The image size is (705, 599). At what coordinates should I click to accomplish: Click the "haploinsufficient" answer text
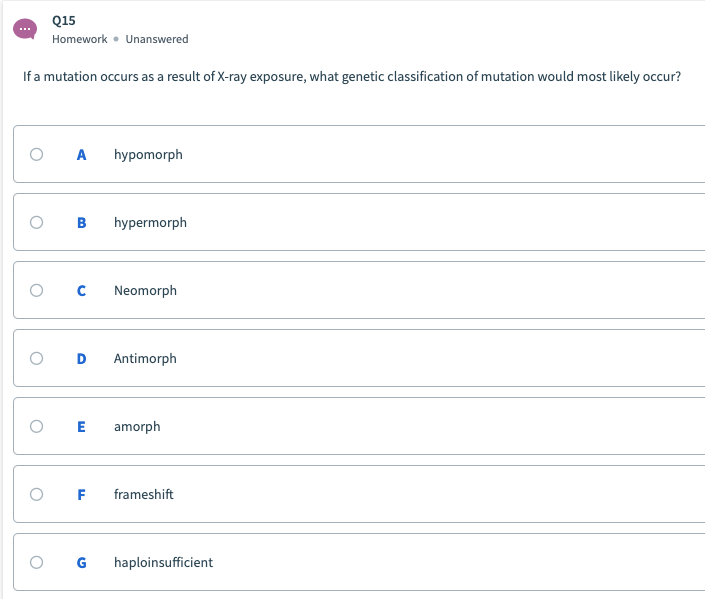(x=163, y=563)
